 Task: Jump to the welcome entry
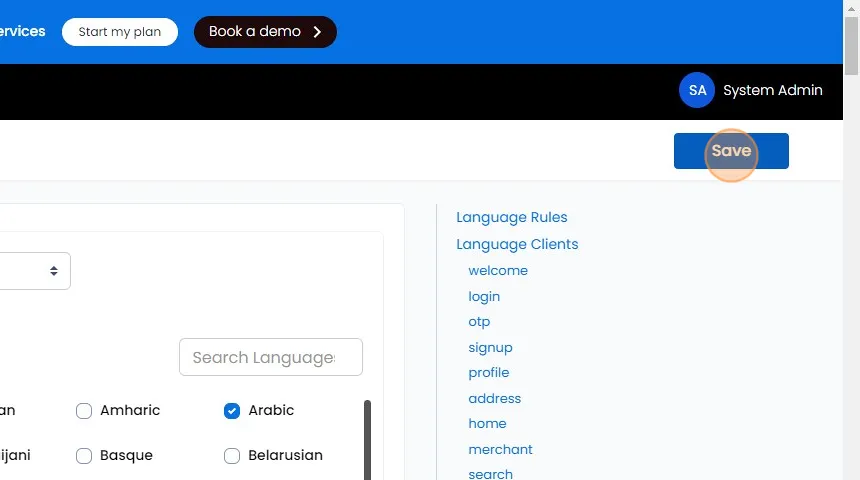498,270
